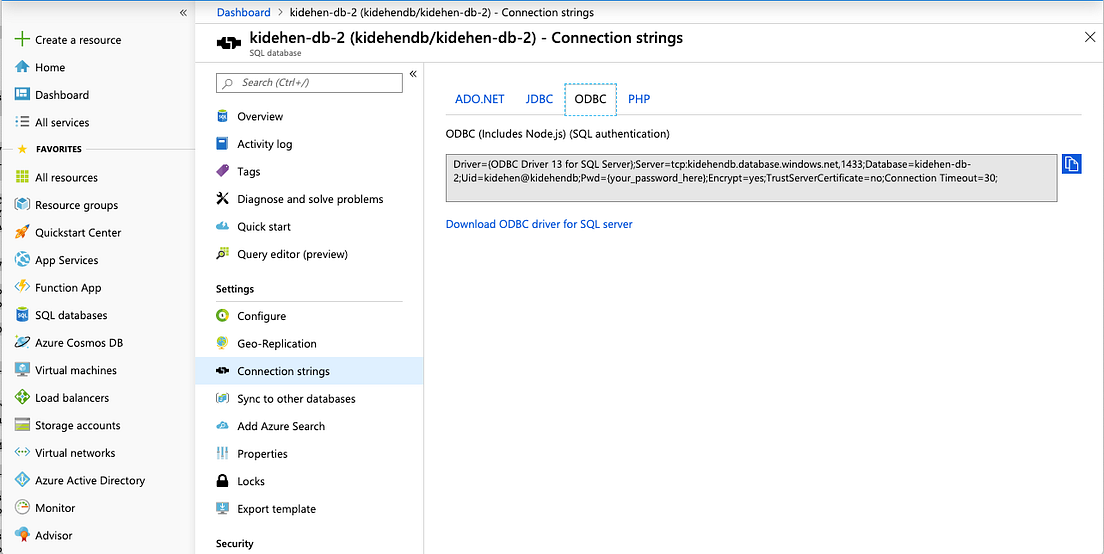Screen dimensions: 1104x554
Task: Copy the ODBC connection string
Action: pos(1071,164)
